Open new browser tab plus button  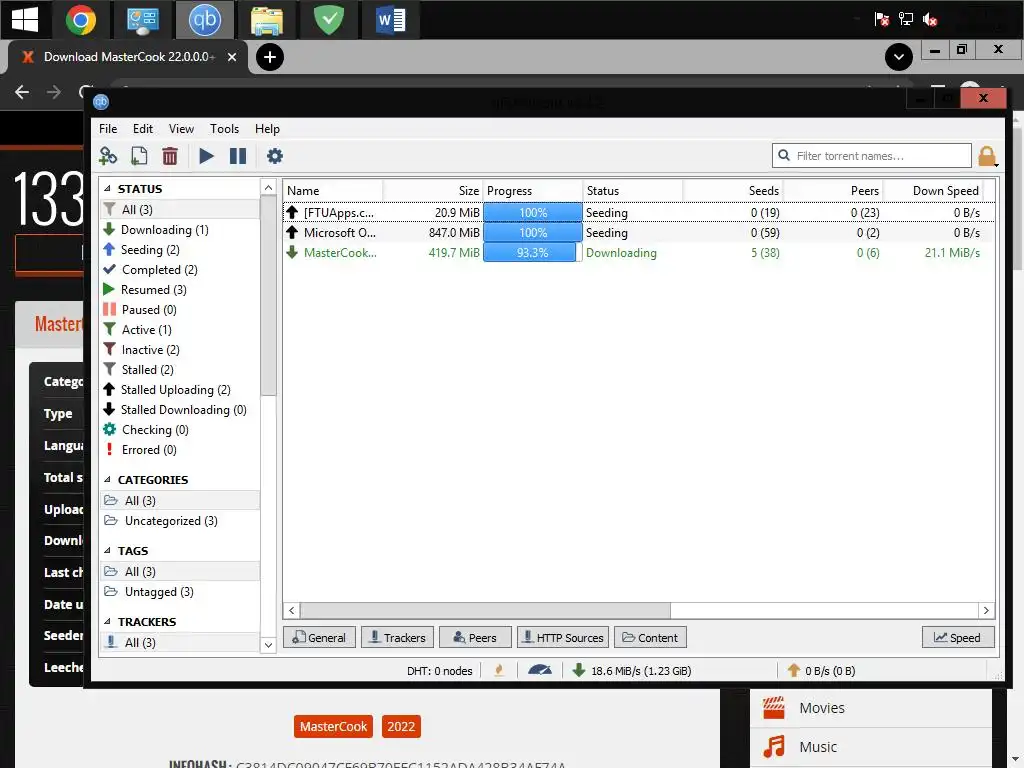(270, 57)
